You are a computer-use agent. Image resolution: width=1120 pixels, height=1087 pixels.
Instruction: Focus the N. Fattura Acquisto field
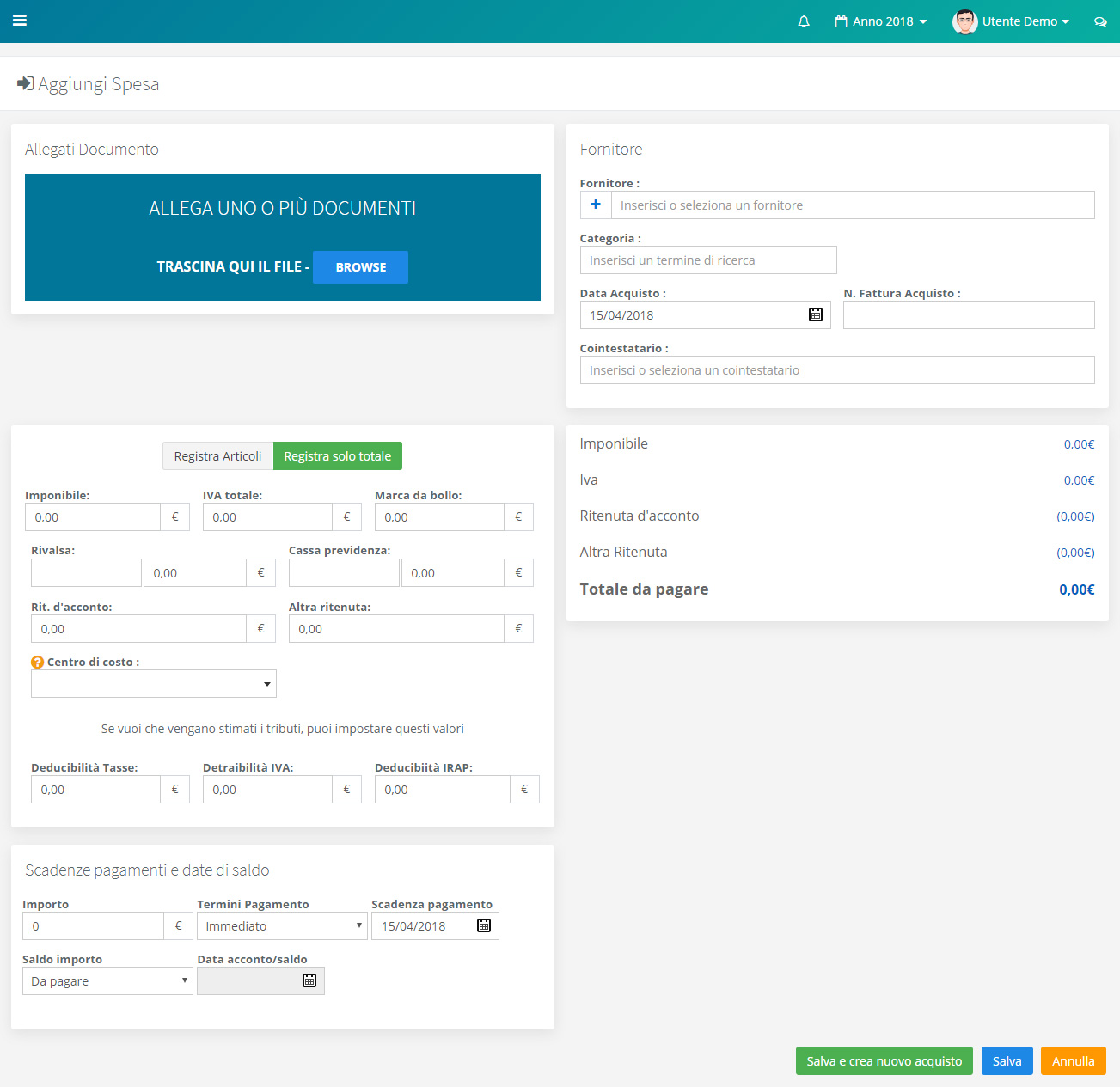969,314
